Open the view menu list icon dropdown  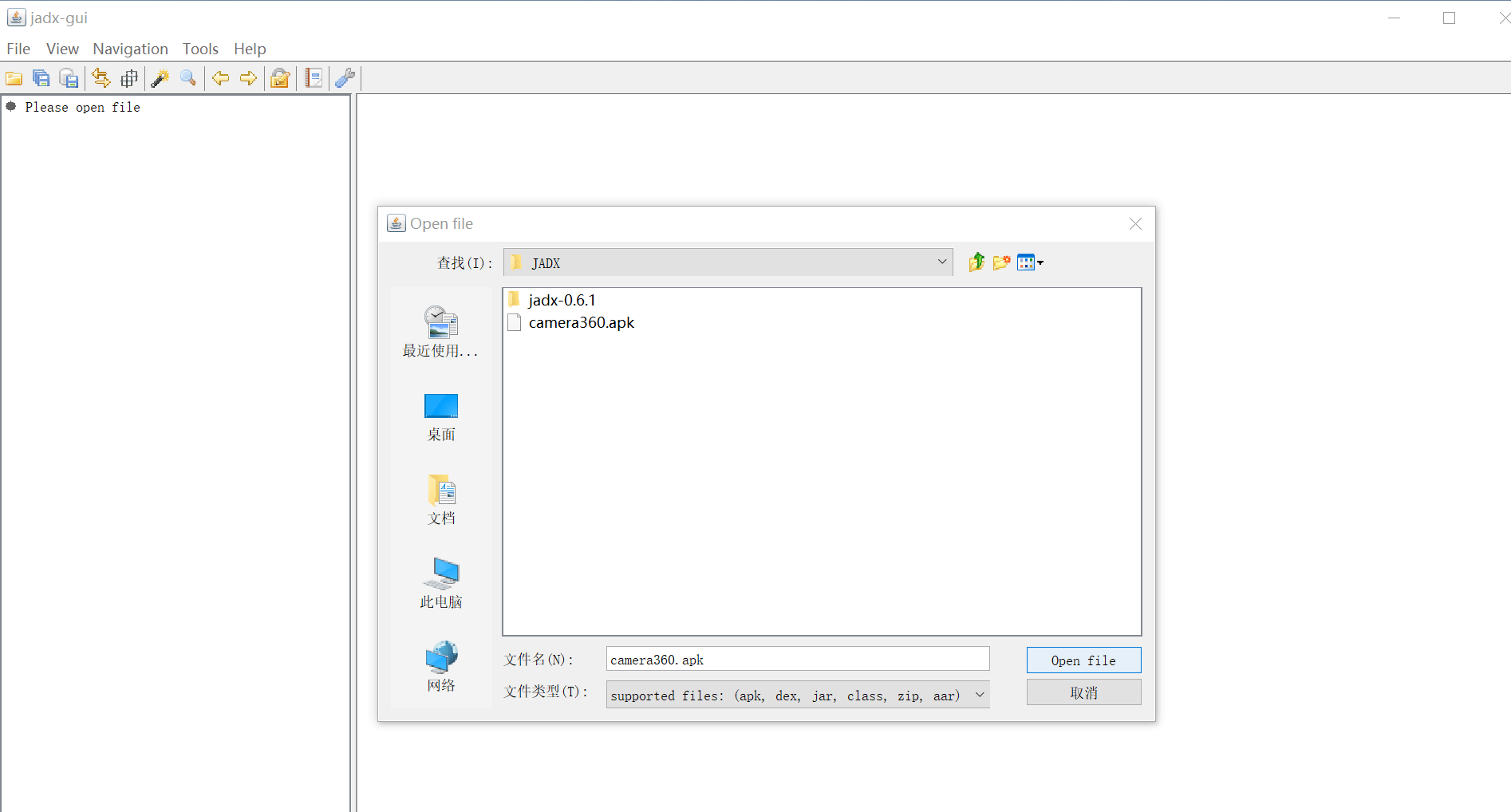click(x=1030, y=262)
